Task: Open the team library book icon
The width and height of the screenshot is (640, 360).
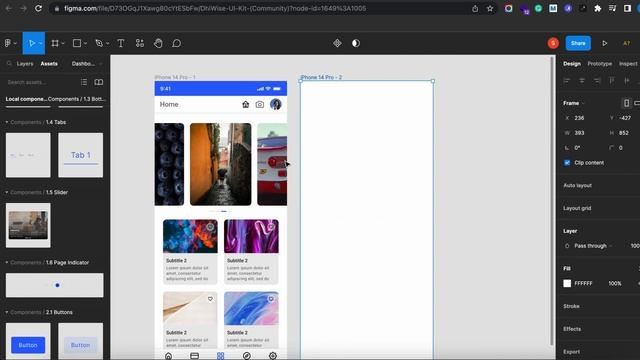Action: [x=99, y=82]
